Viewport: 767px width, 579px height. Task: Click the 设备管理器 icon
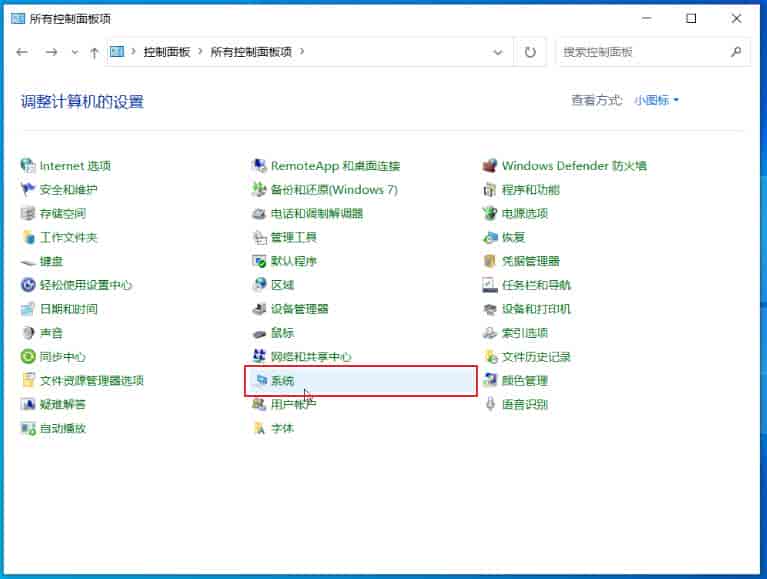coord(259,309)
